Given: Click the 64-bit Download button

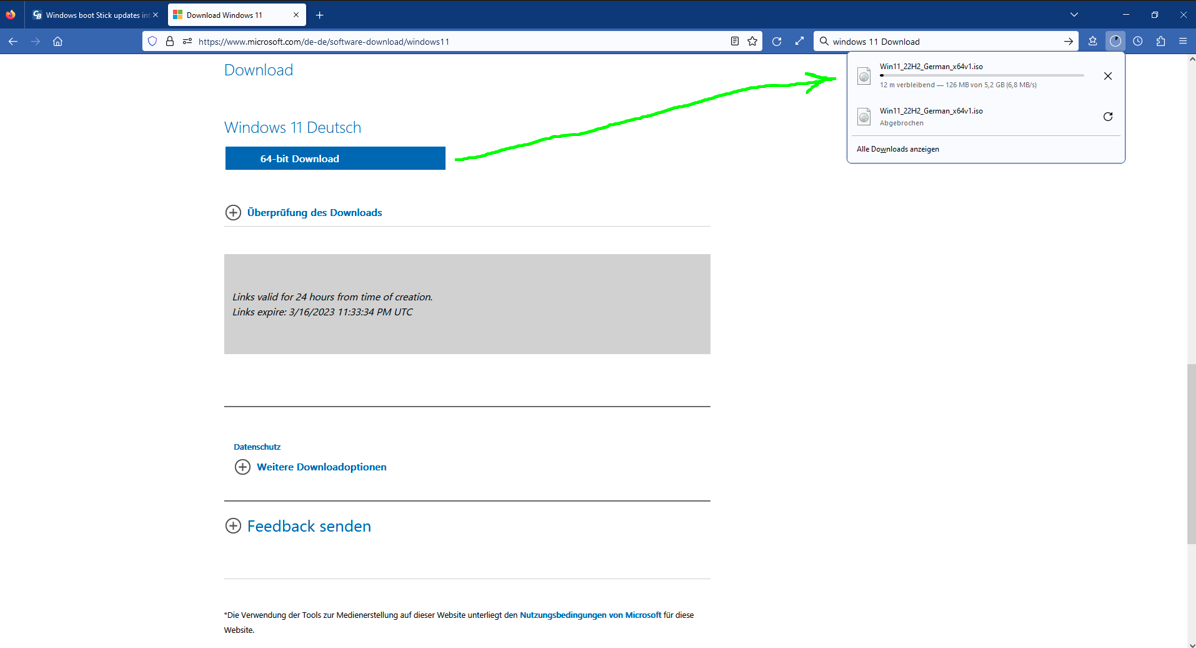Looking at the screenshot, I should click(x=335, y=159).
